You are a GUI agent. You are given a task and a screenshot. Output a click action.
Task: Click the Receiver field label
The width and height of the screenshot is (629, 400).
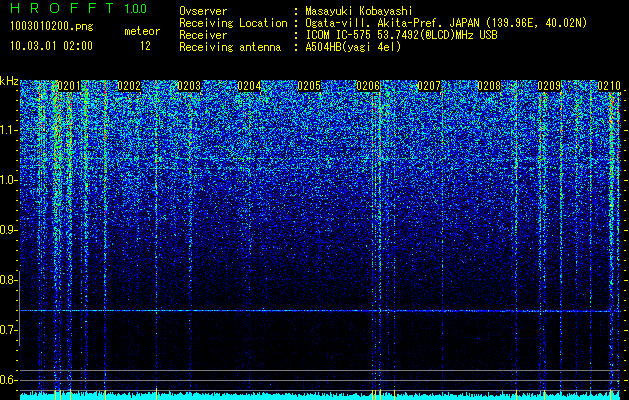203,35
